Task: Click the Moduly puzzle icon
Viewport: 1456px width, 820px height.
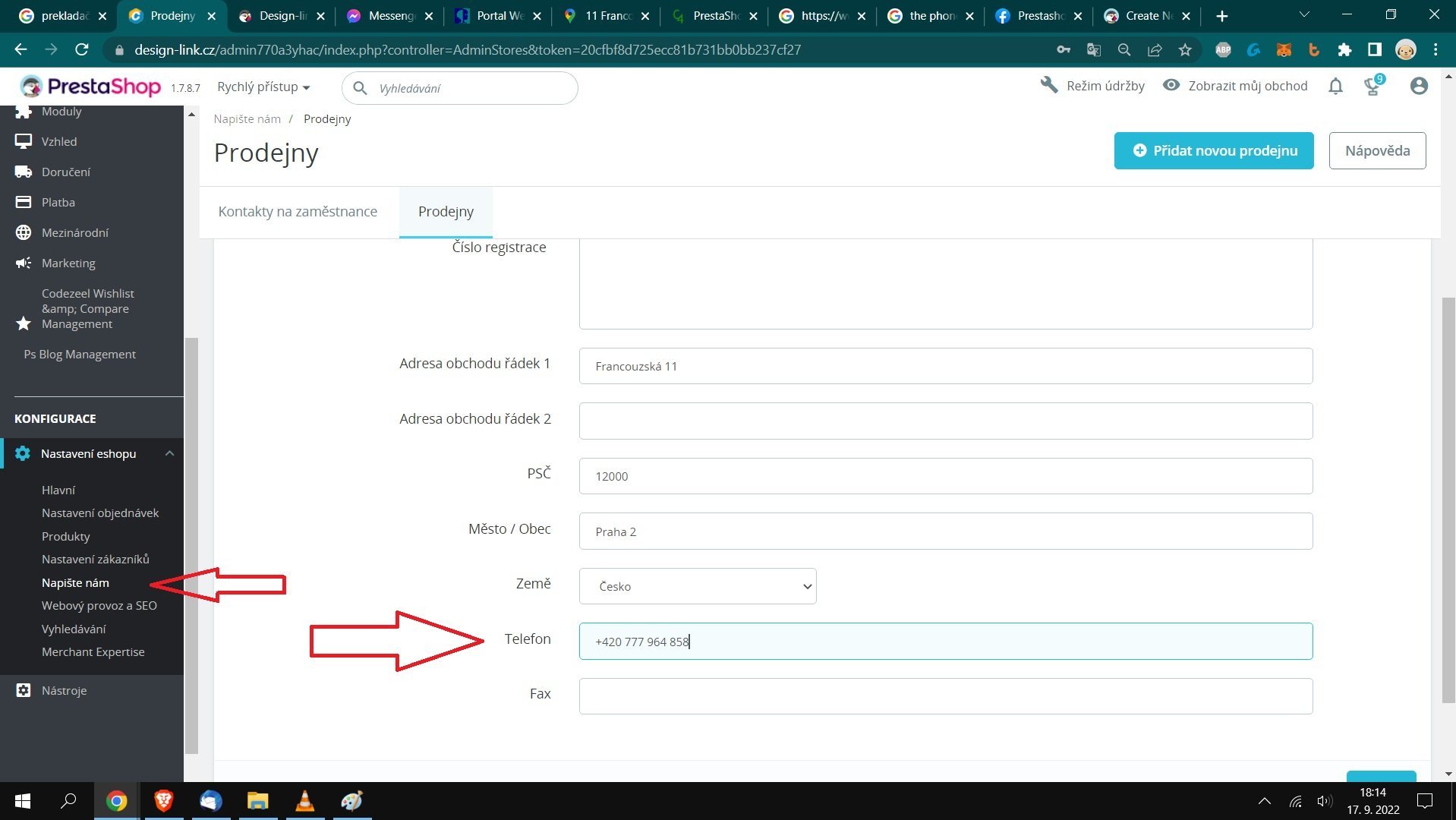Action: click(x=24, y=111)
